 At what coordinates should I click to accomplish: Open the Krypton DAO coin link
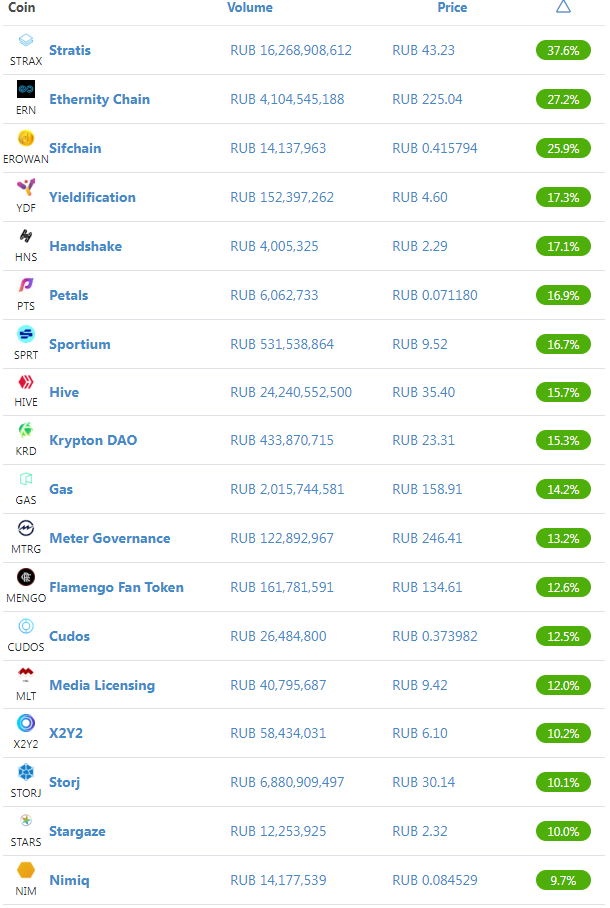[x=93, y=440]
